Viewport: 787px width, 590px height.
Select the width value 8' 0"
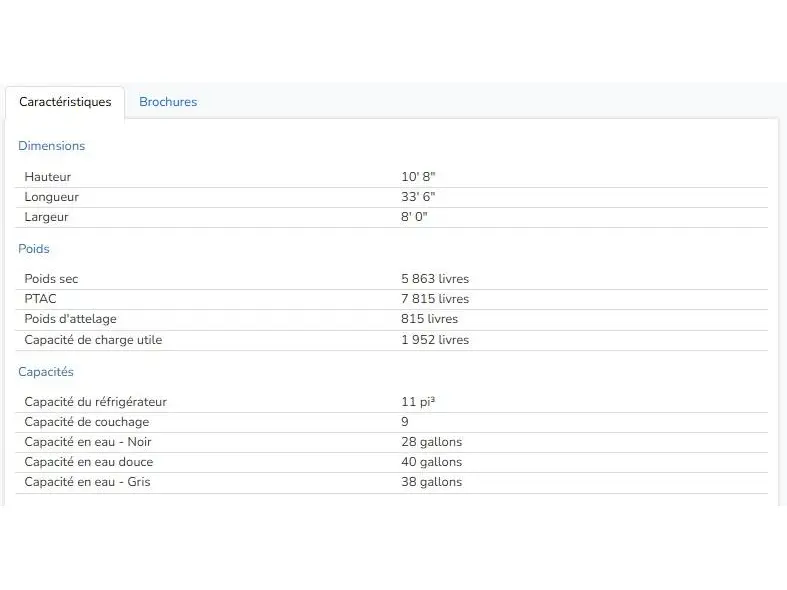[414, 217]
